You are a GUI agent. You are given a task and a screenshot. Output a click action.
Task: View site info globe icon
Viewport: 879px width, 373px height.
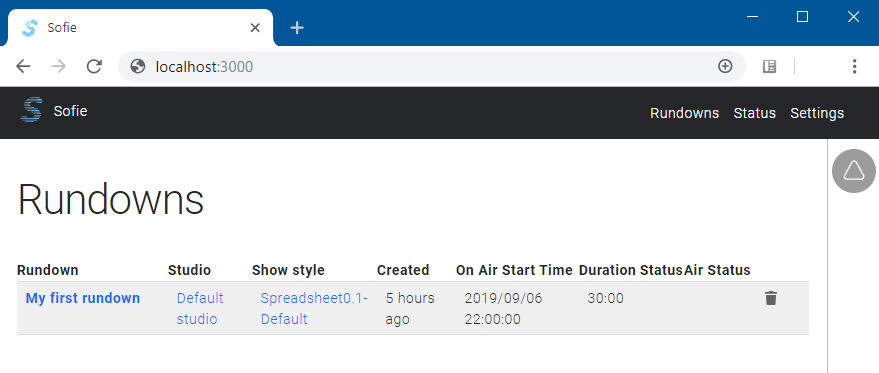tap(137, 67)
